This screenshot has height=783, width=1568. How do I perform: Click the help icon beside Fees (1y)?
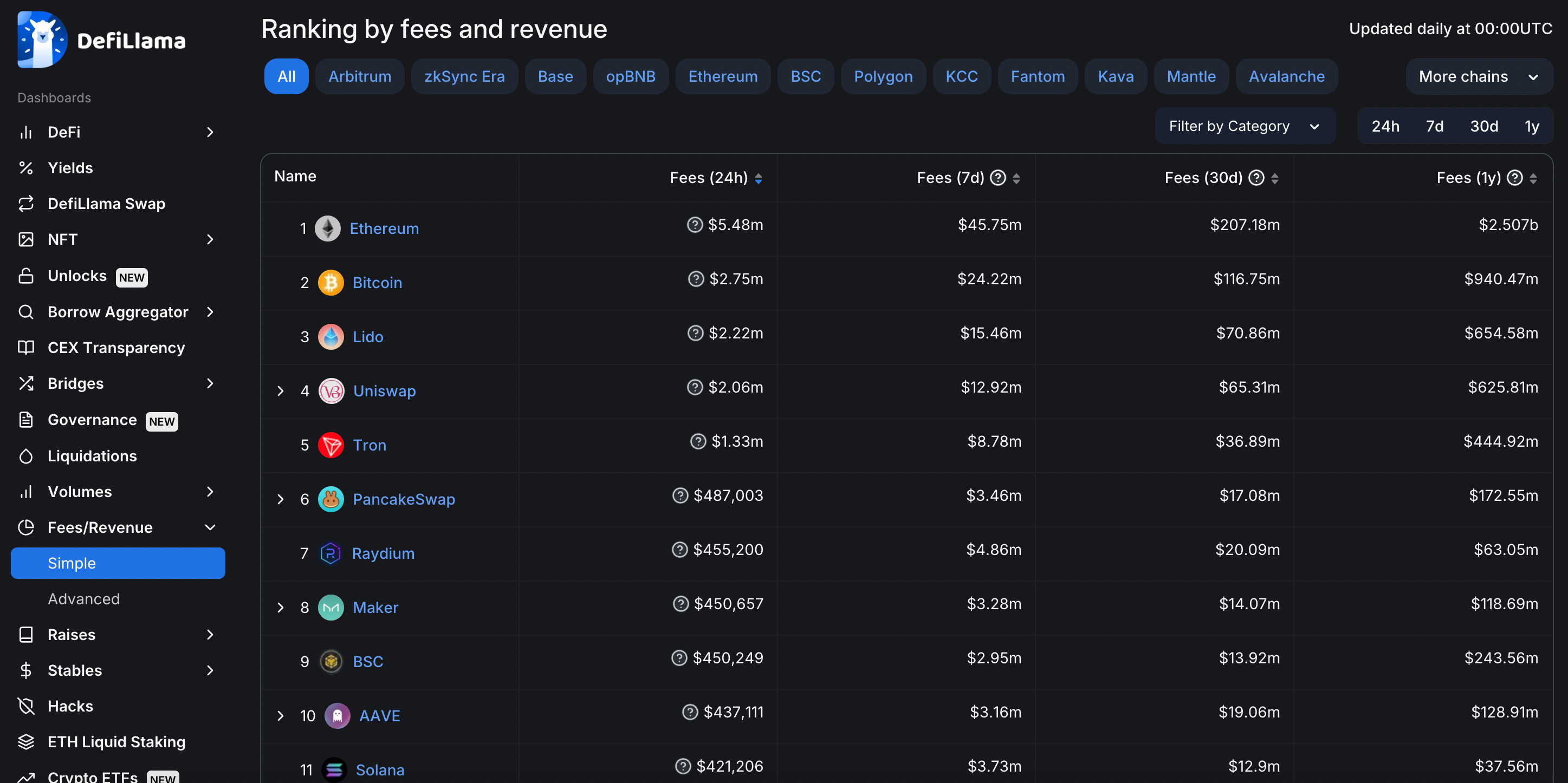point(1515,178)
